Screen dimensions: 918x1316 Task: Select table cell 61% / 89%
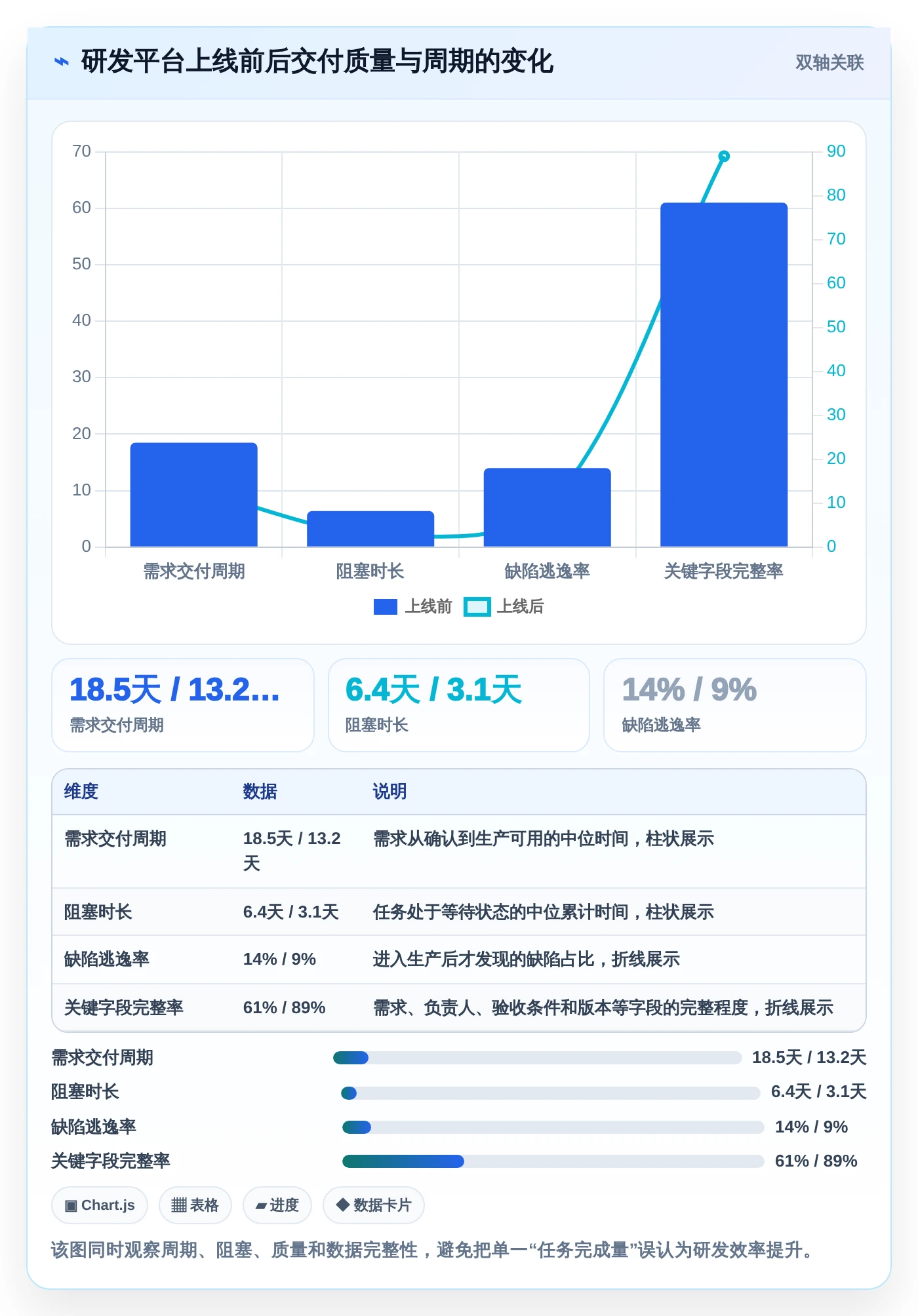pos(284,1007)
